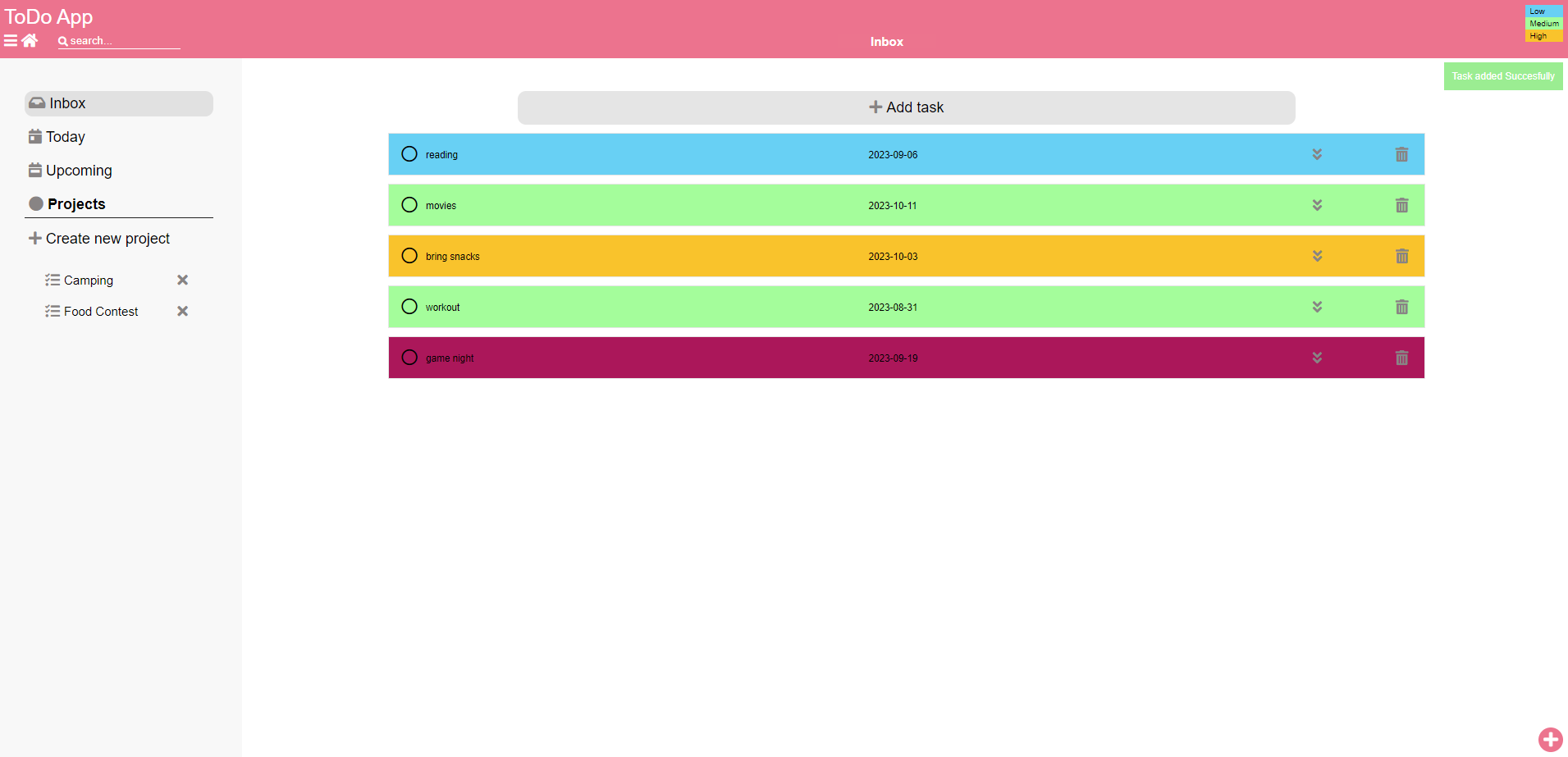
Task: Click the Low priority legend swatch
Action: pyautogui.click(x=1543, y=11)
